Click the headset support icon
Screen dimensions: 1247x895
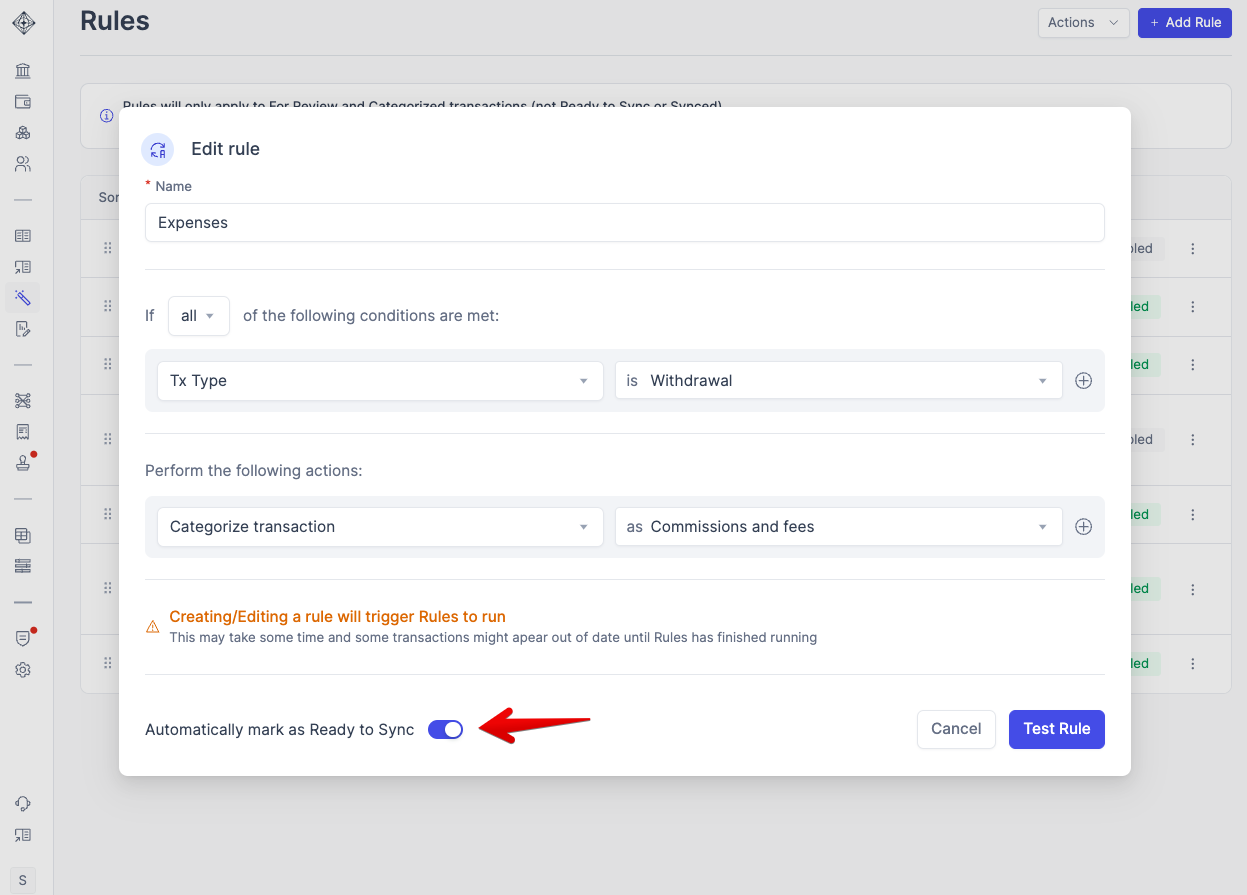click(23, 804)
